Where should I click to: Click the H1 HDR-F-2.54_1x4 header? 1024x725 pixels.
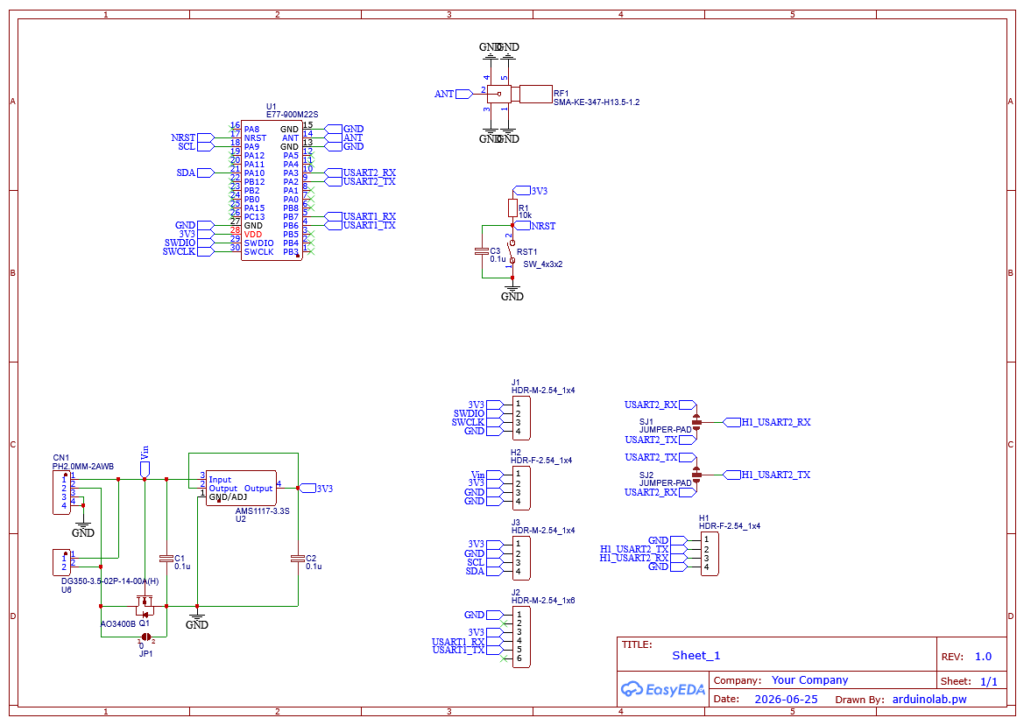tap(709, 554)
